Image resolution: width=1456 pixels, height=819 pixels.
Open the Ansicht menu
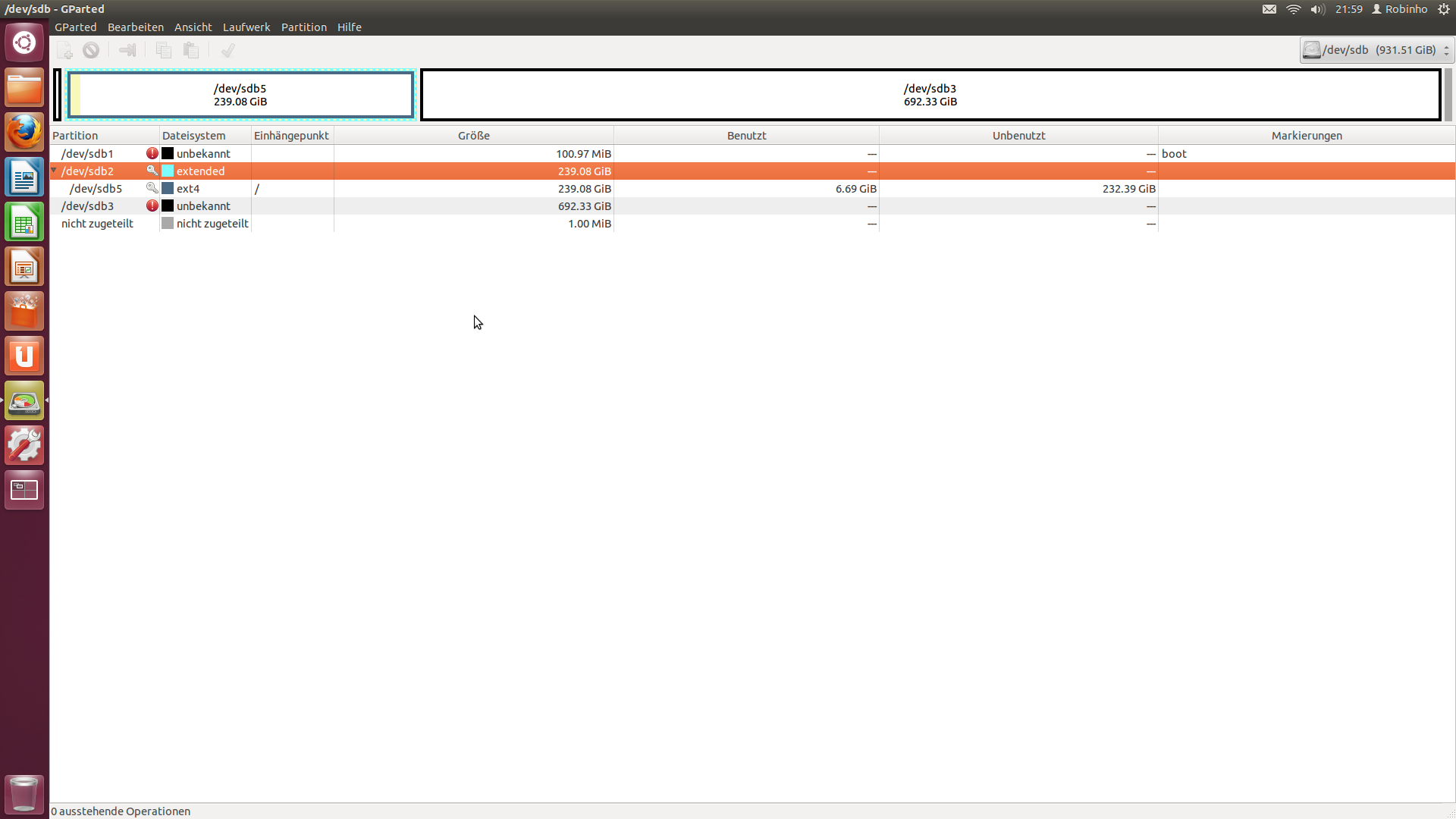(193, 27)
